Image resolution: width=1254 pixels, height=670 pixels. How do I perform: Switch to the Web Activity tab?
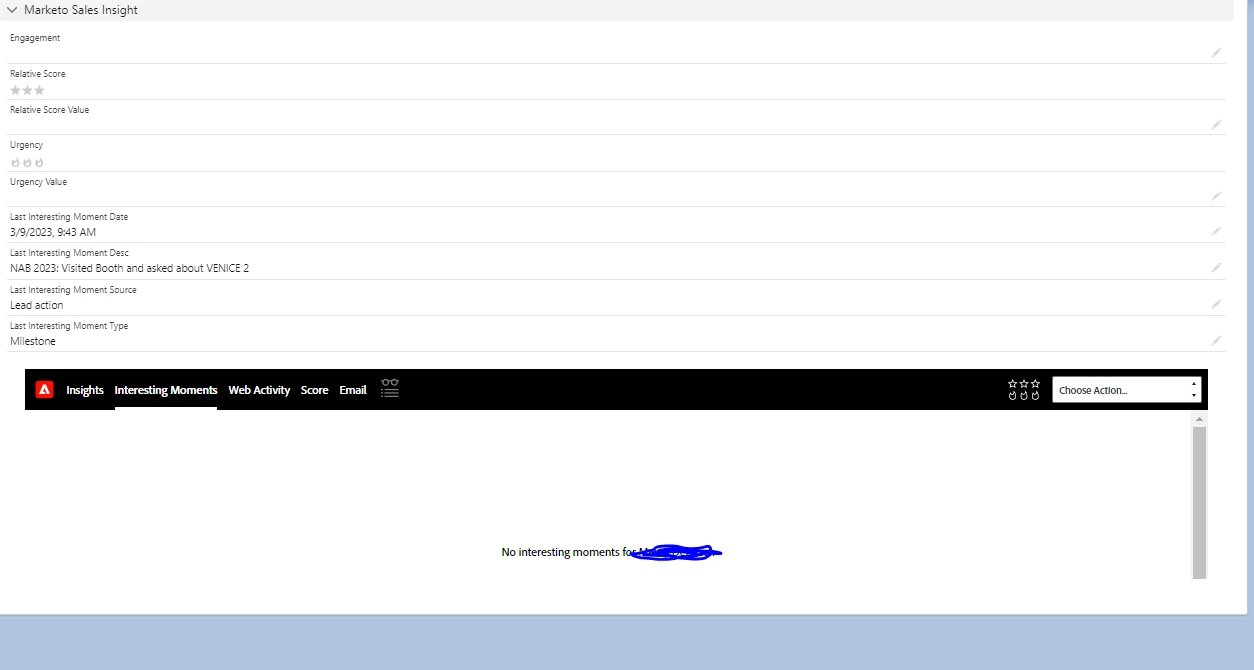click(x=259, y=390)
